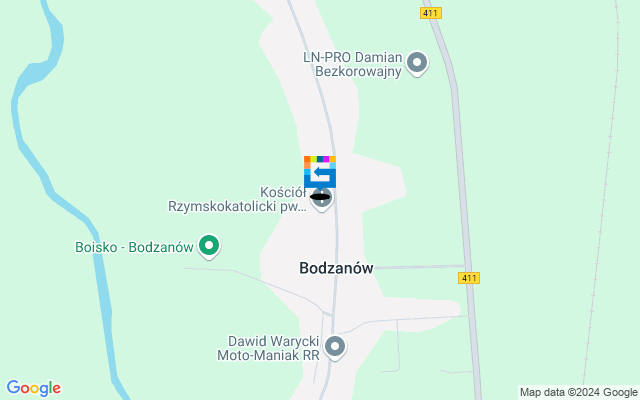Click the Google logo
The width and height of the screenshot is (640, 400).
[34, 388]
